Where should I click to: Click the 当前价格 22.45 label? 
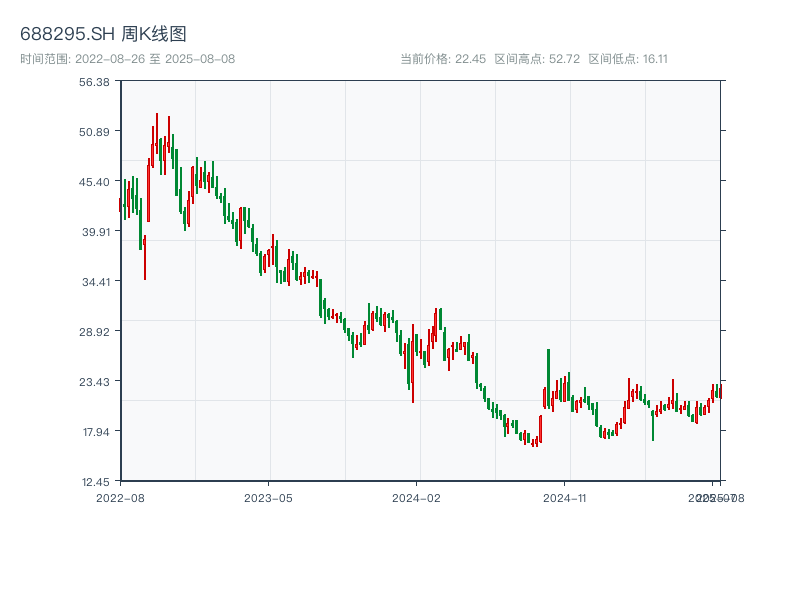[442, 59]
